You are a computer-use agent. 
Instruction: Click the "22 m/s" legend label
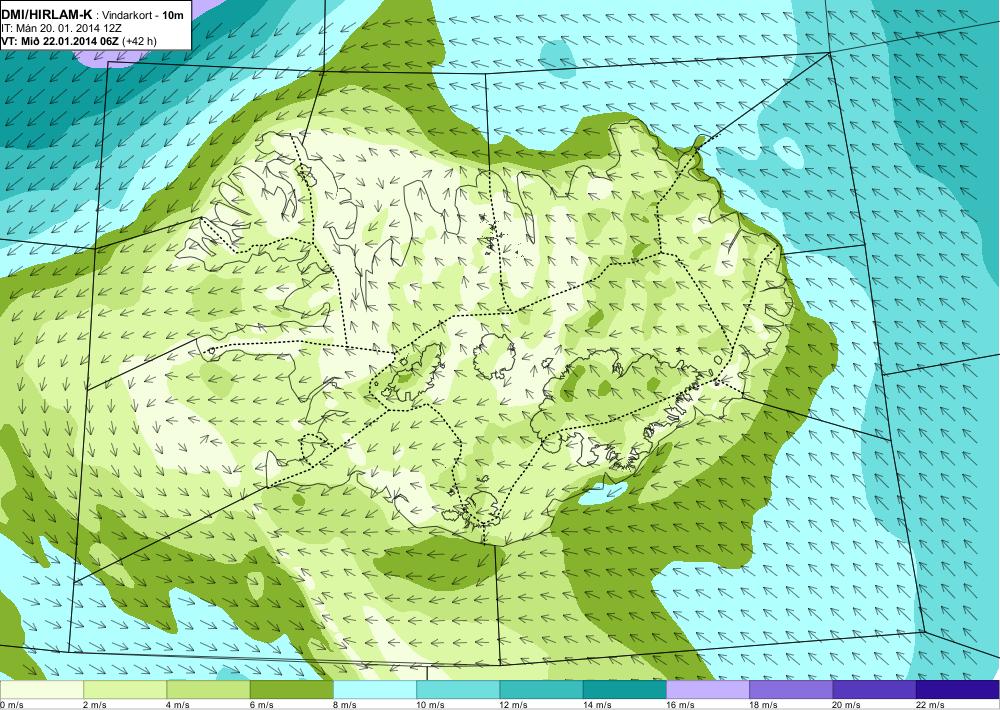(930, 705)
